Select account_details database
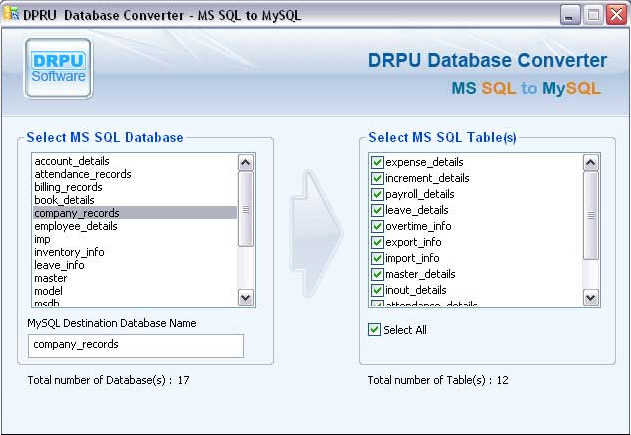 pos(135,161)
